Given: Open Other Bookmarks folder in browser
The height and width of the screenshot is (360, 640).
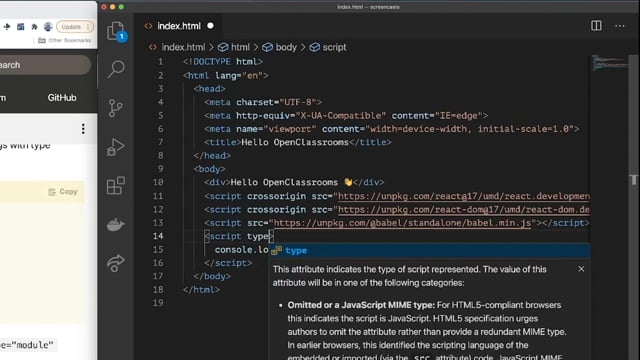Looking at the screenshot, I should 64,40.
